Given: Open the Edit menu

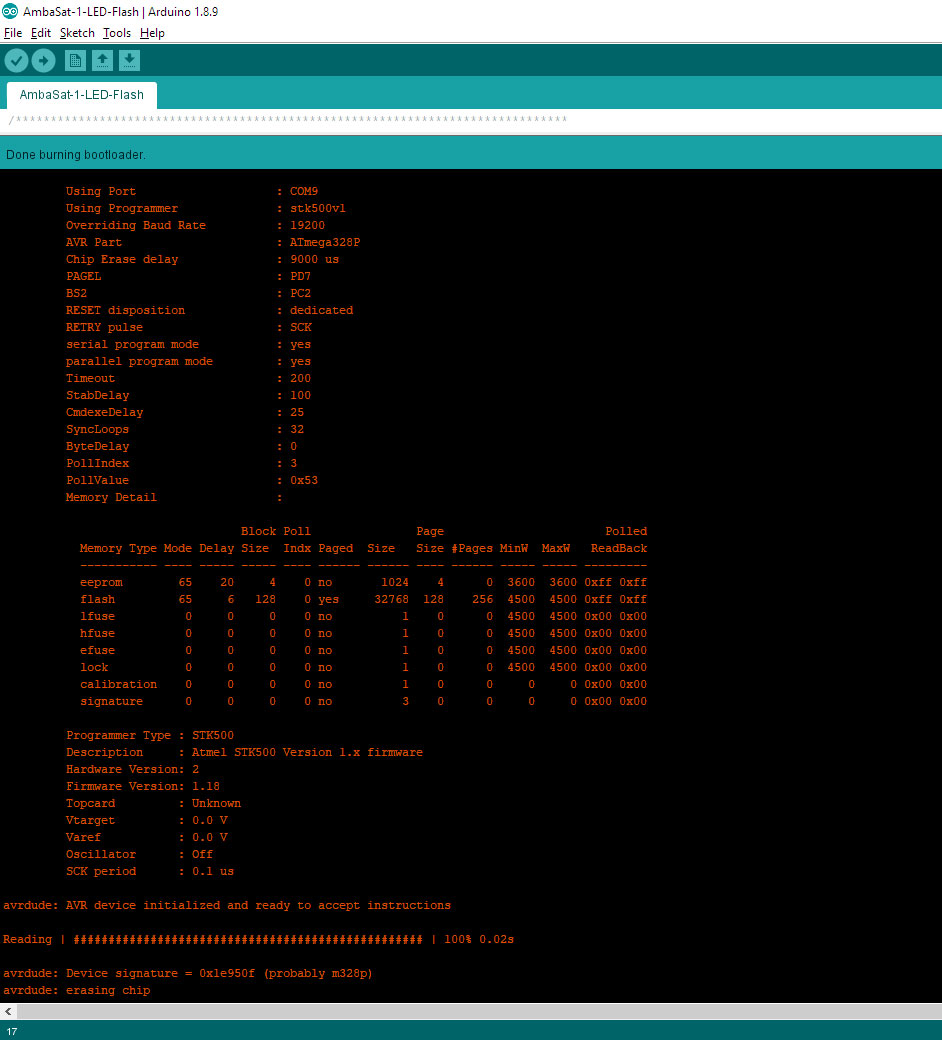Looking at the screenshot, I should 41,33.
